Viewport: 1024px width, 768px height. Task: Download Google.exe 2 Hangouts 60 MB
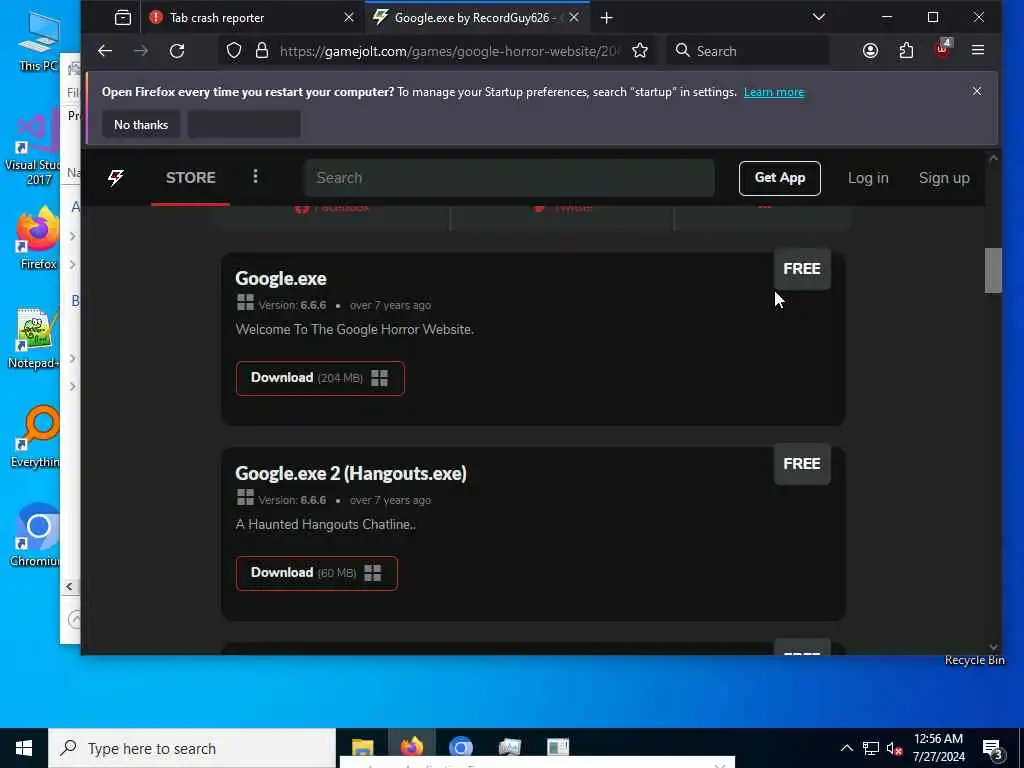pyautogui.click(x=317, y=573)
